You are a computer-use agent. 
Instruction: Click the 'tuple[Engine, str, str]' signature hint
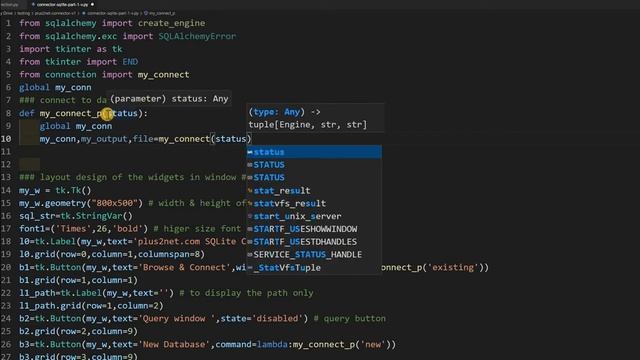tap(308, 124)
